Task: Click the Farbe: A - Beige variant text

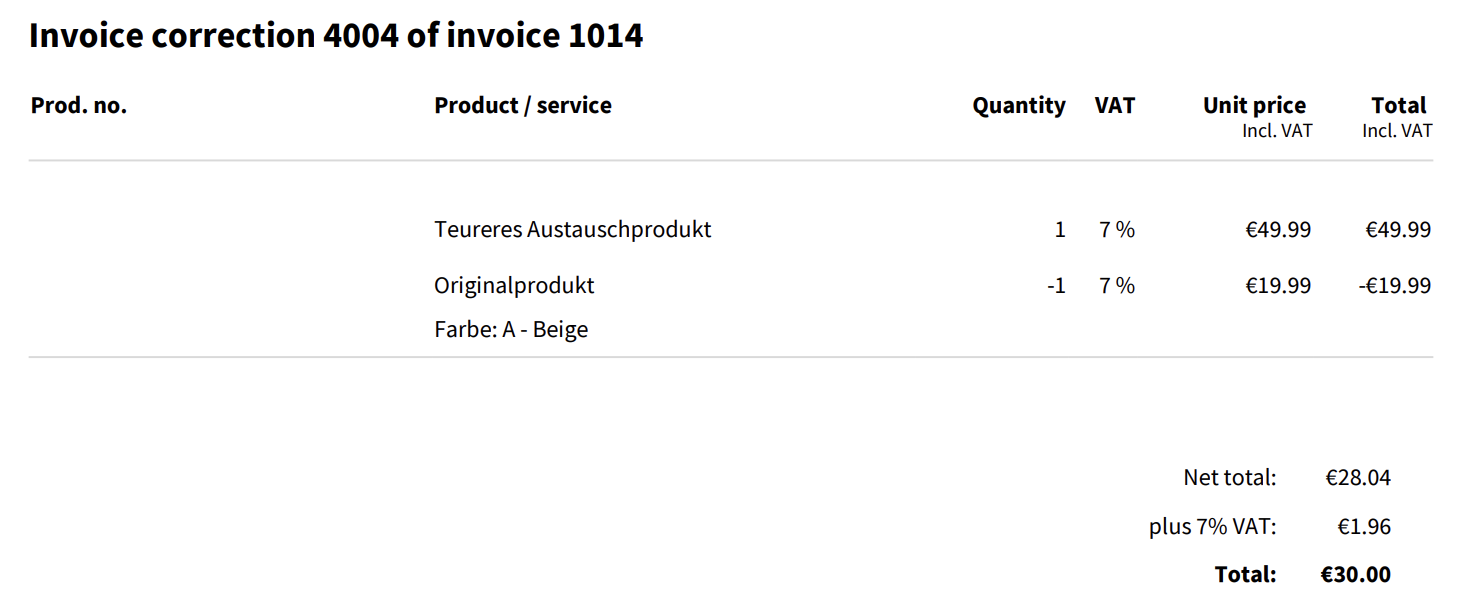Action: tap(511, 330)
